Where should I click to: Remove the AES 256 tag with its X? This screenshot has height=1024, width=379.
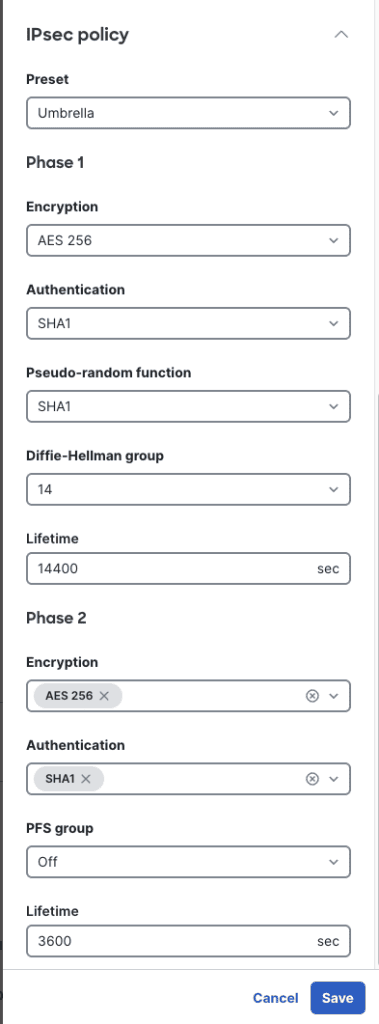pyautogui.click(x=103, y=696)
